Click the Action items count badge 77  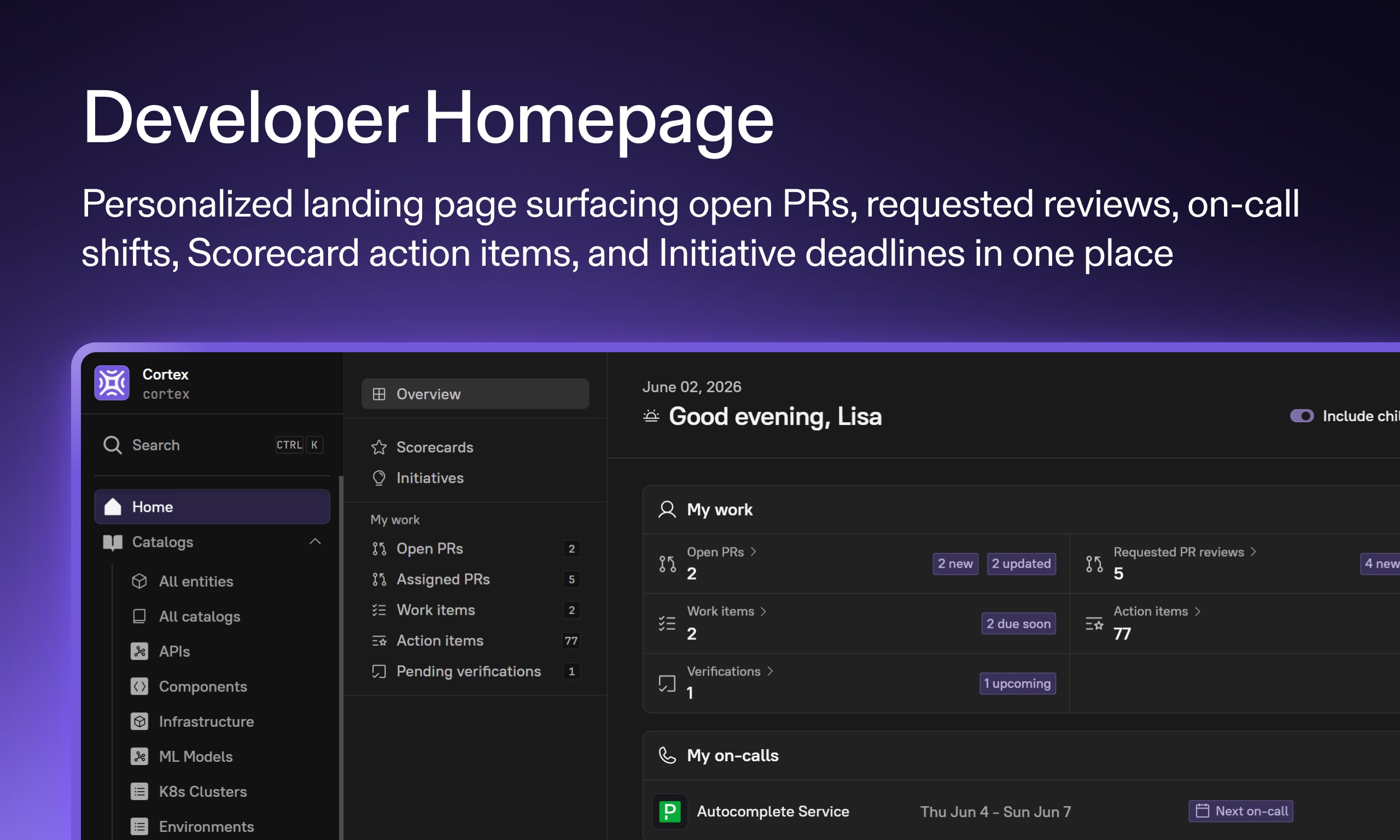(571, 641)
